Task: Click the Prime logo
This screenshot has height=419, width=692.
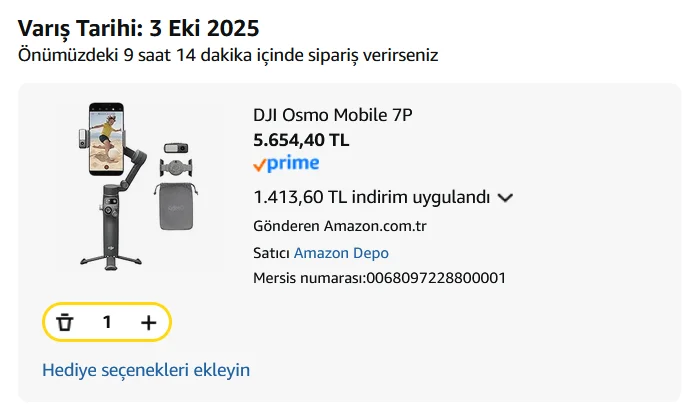Action: click(x=286, y=163)
